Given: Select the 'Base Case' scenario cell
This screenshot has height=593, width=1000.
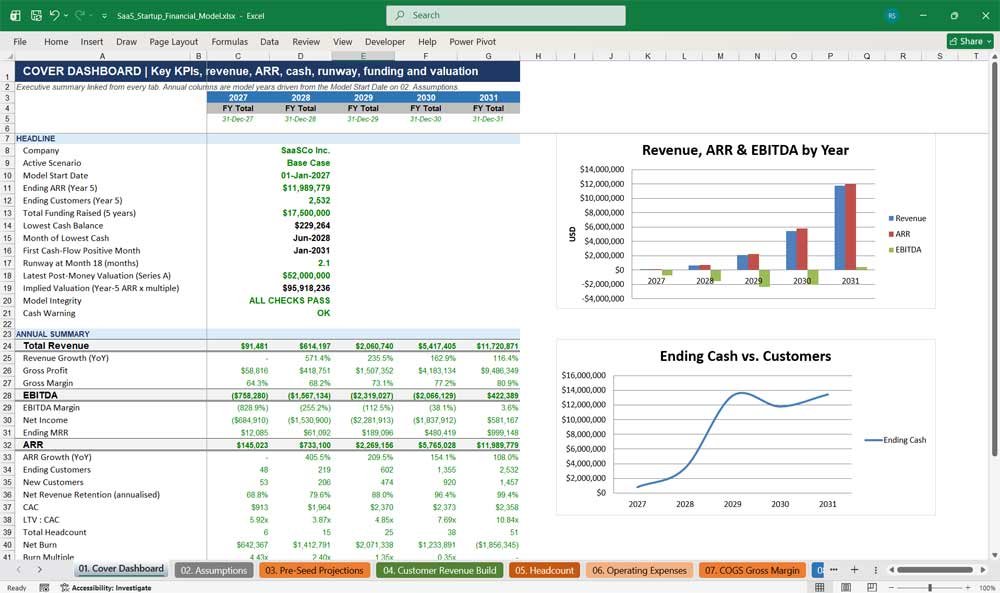Looking at the screenshot, I should pyautogui.click(x=301, y=163).
